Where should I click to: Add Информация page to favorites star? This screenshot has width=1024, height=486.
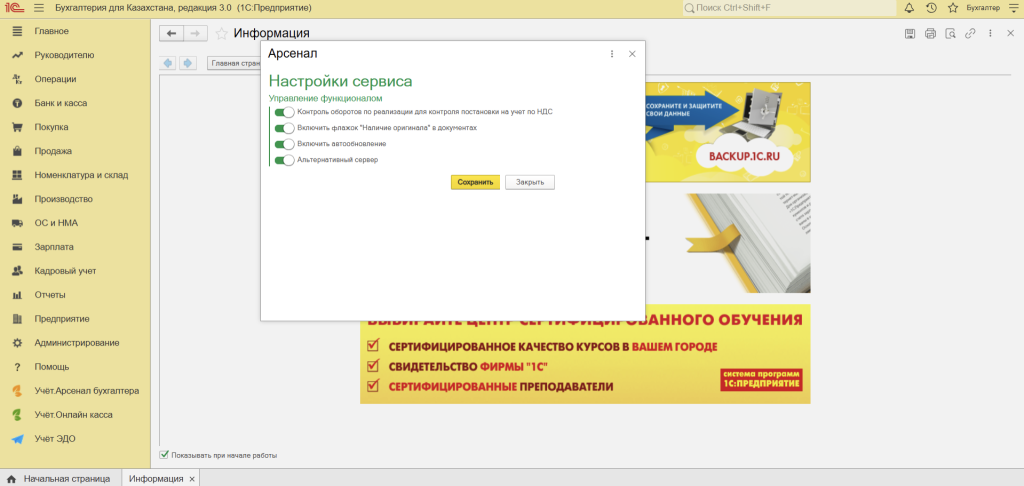click(222, 34)
